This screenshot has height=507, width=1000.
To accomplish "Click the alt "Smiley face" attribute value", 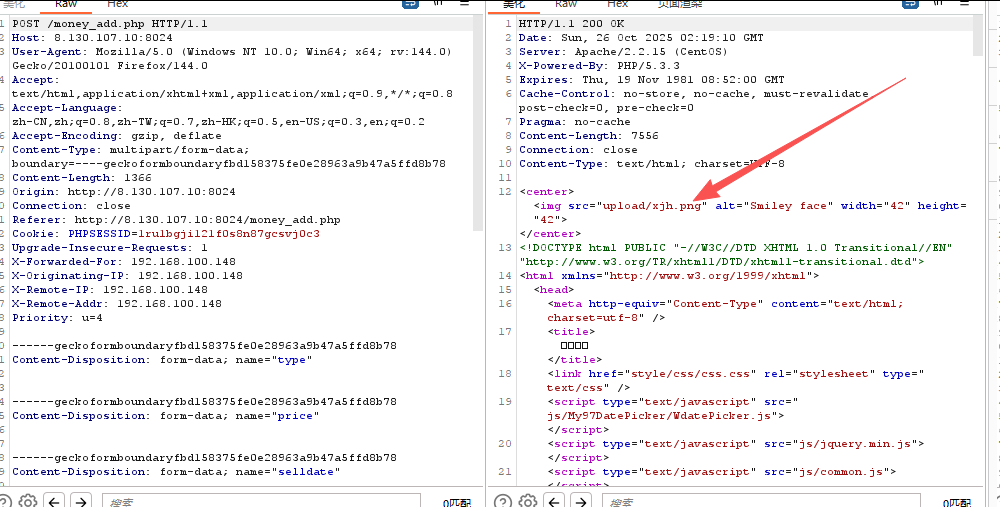I will pos(788,206).
